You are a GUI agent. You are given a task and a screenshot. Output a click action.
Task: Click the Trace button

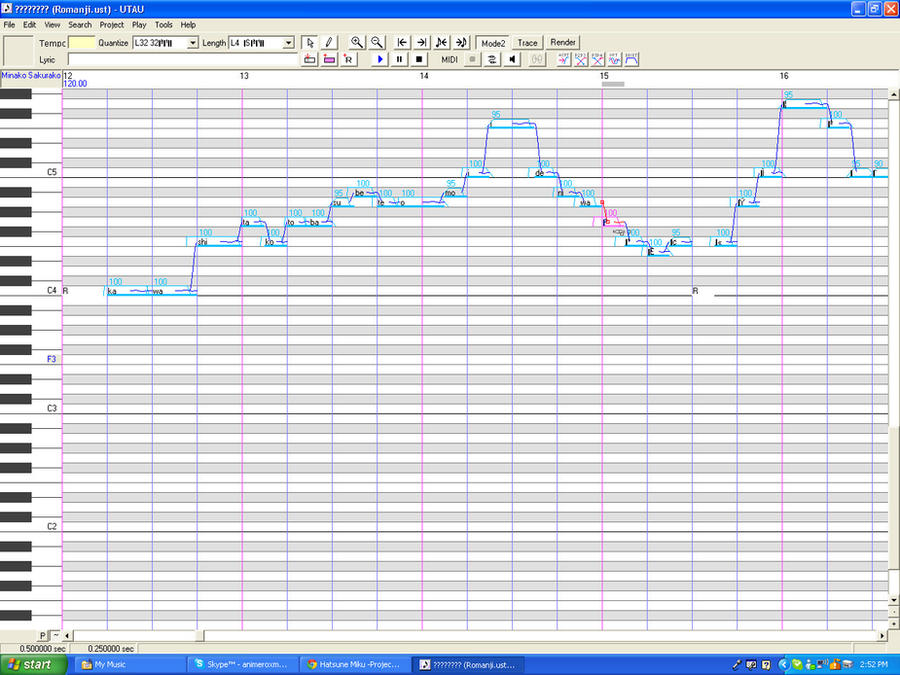527,43
